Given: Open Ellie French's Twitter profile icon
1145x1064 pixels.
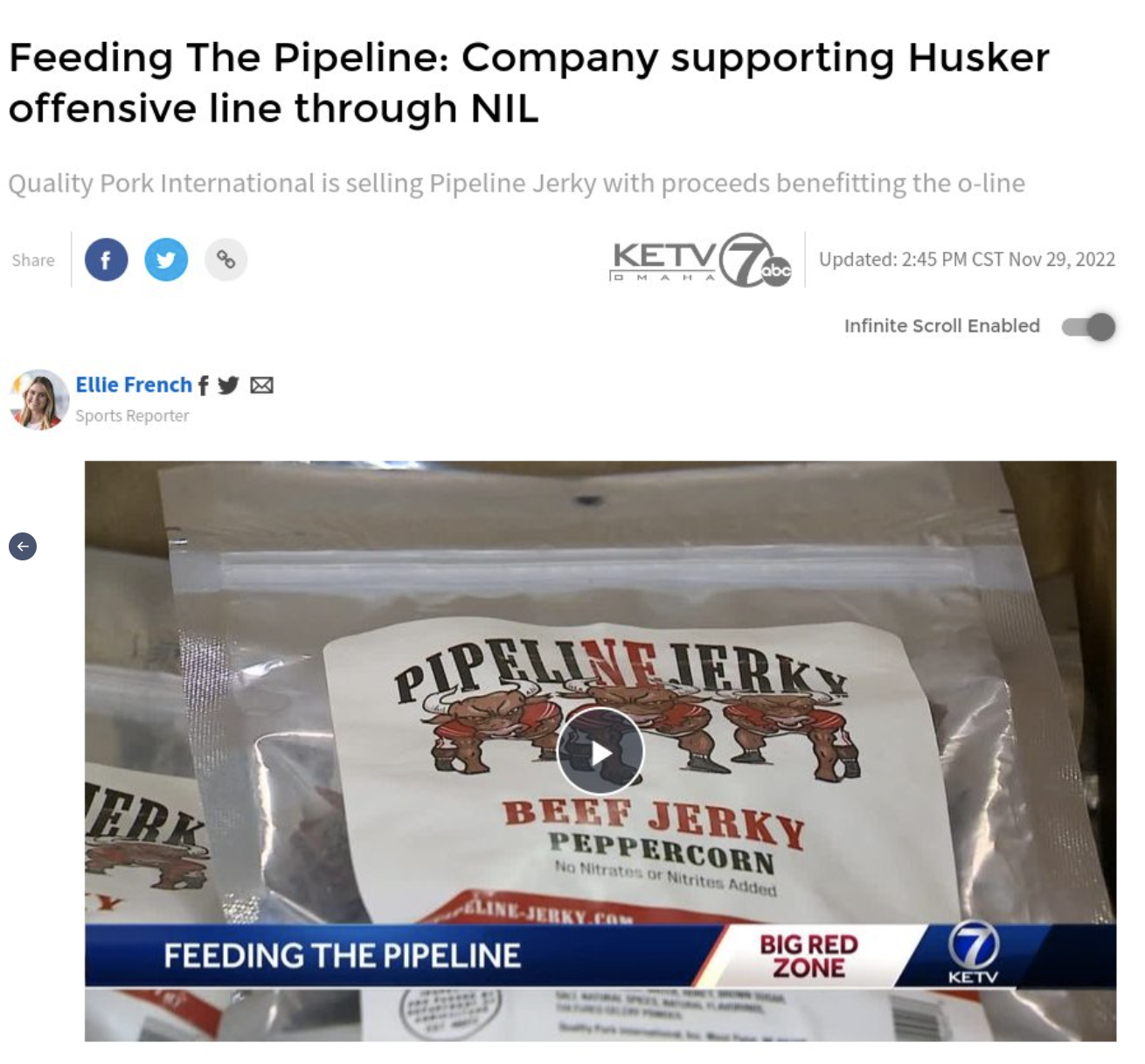Looking at the screenshot, I should (x=228, y=386).
